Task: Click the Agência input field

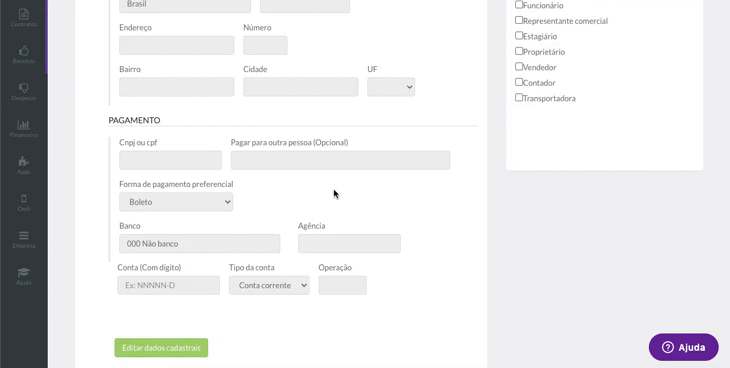Action: click(x=349, y=244)
